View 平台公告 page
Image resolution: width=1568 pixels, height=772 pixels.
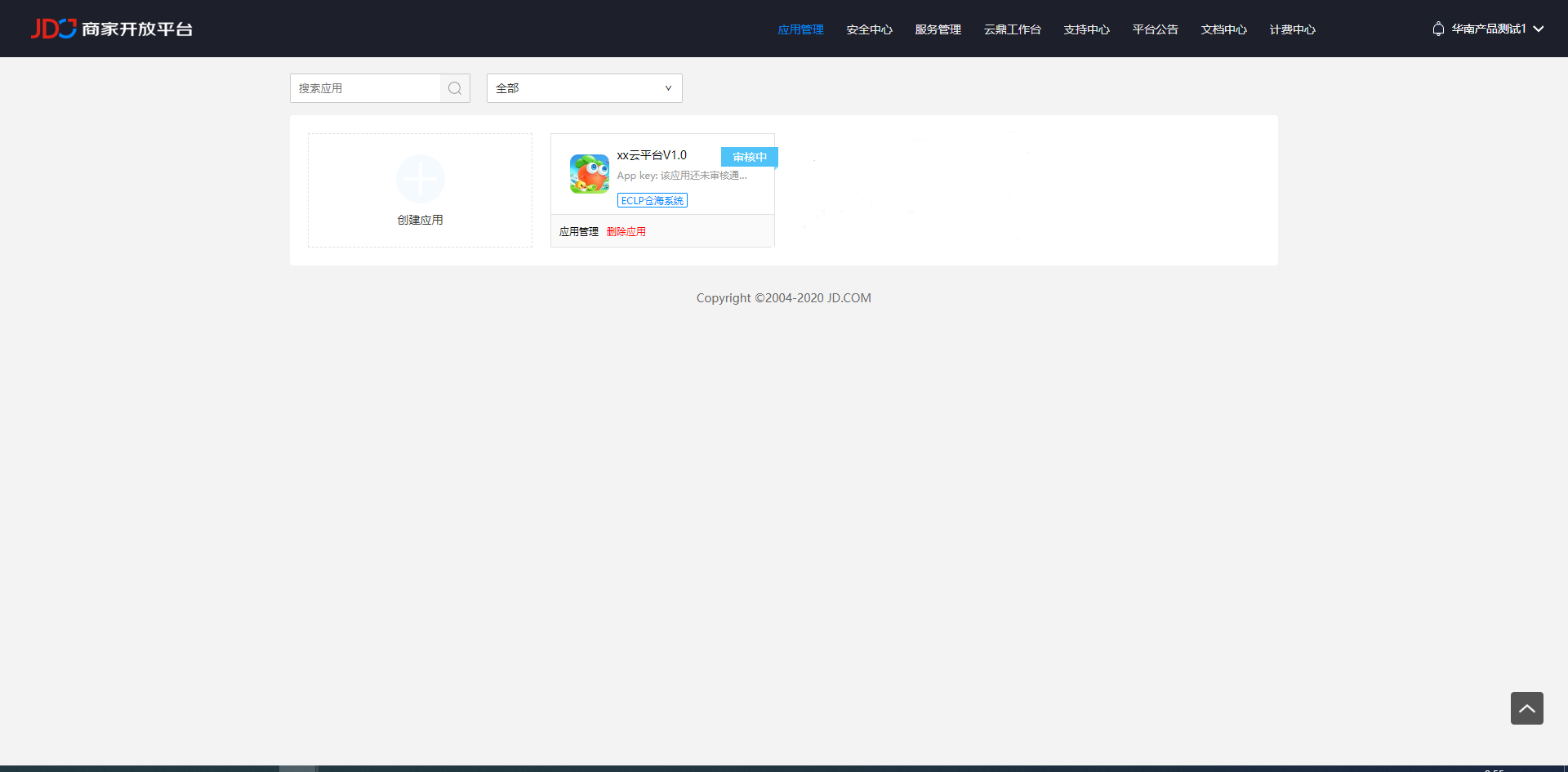tap(1155, 29)
